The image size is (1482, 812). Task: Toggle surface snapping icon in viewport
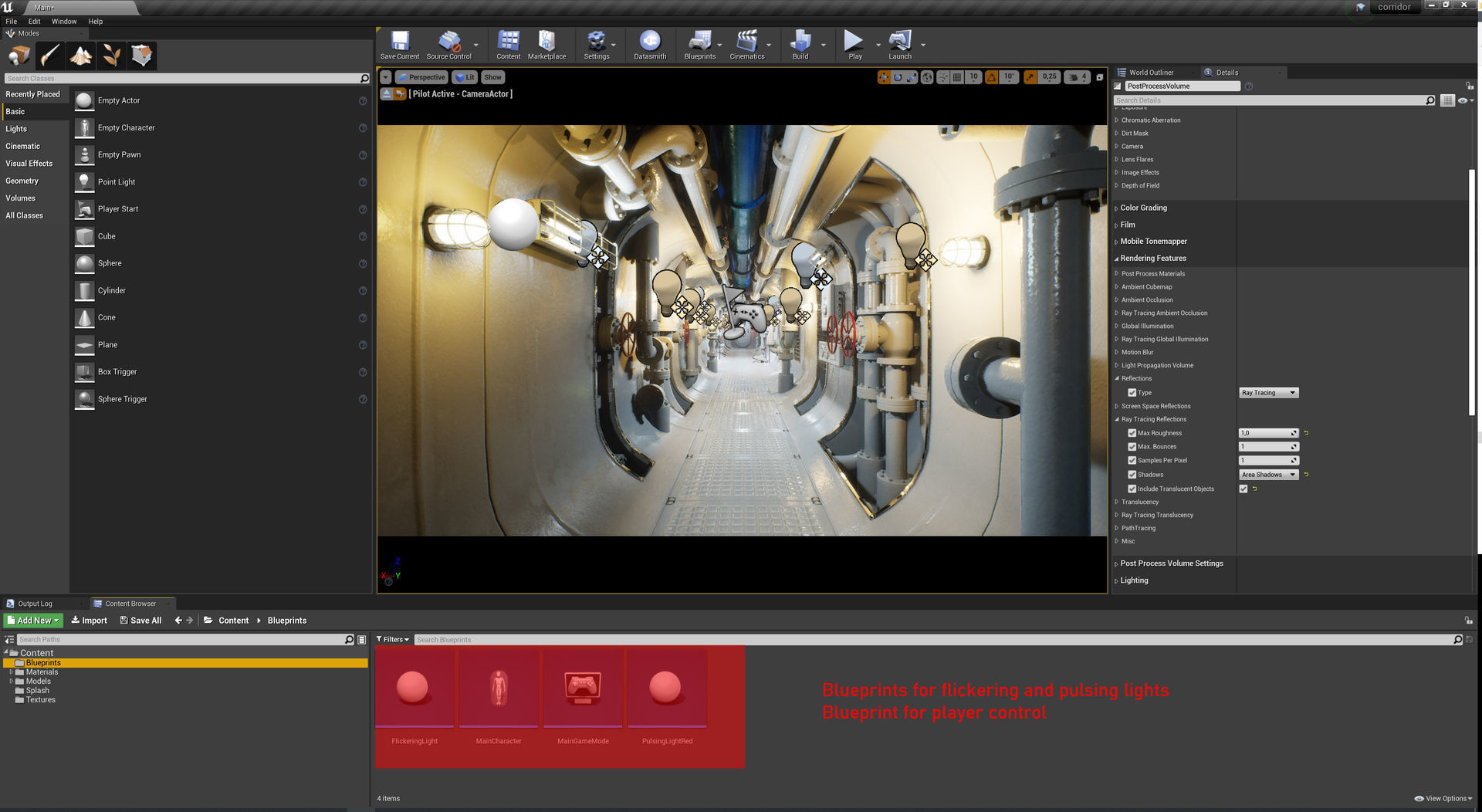(943, 77)
